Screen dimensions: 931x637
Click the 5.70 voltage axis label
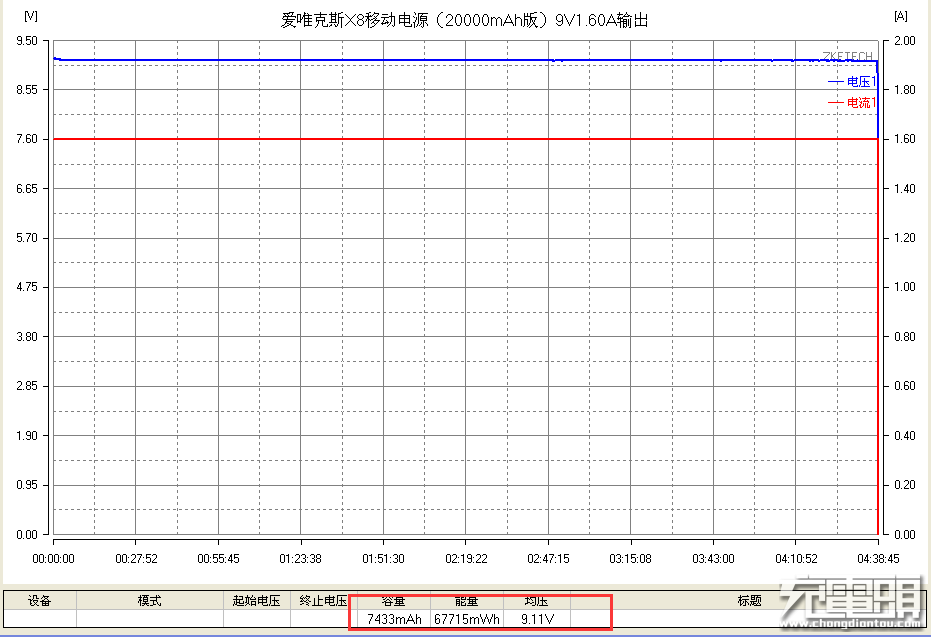pos(27,238)
